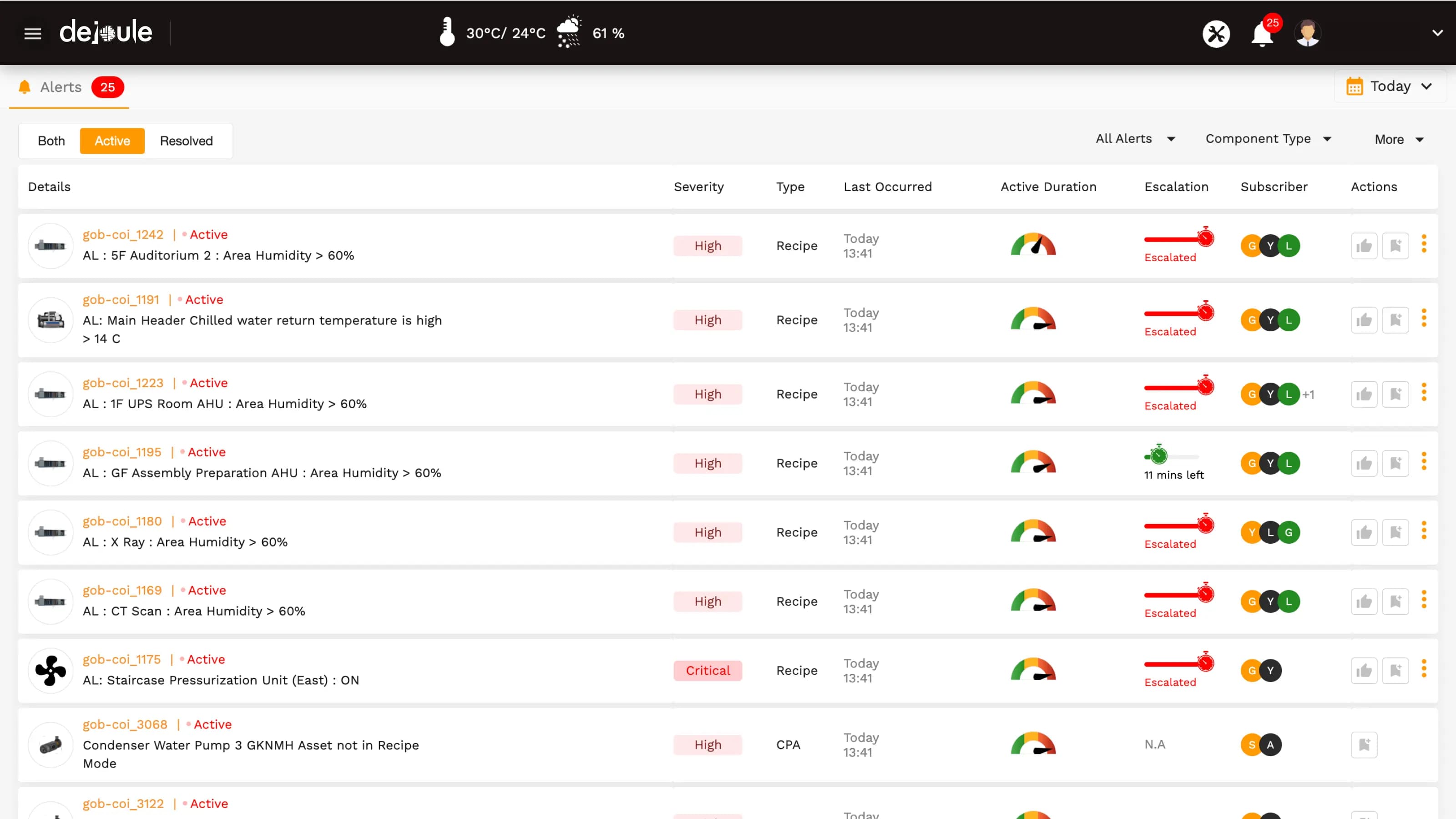1456x819 pixels.
Task: Open alert gob-coi_1242 details link
Action: click(x=123, y=234)
